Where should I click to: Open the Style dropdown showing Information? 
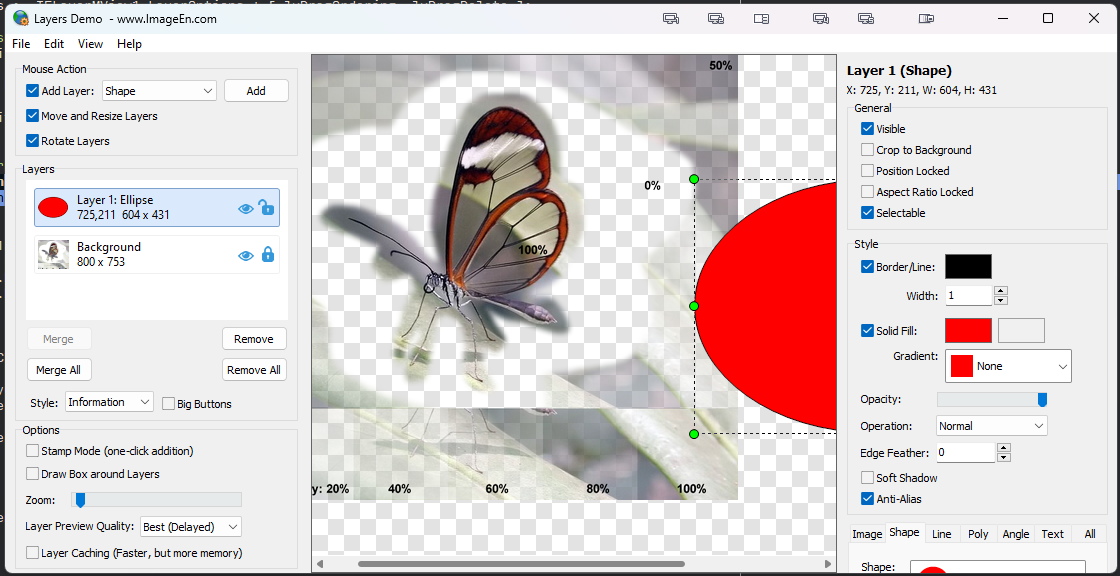point(109,402)
